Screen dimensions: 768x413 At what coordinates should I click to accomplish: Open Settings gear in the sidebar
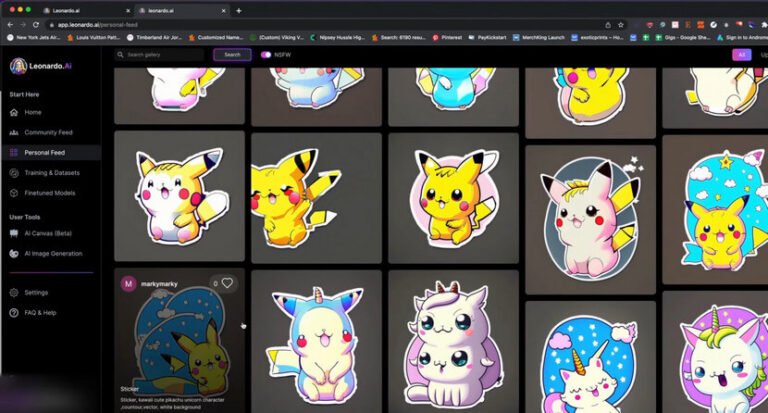click(x=14, y=292)
